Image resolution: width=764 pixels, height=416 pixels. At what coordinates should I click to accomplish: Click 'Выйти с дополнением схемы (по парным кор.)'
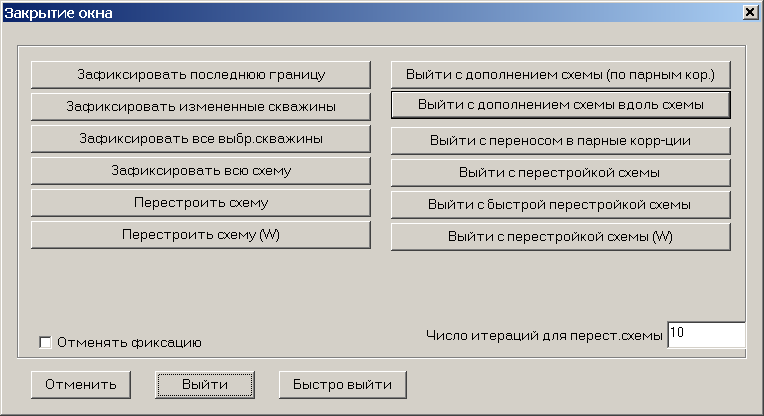(560, 75)
